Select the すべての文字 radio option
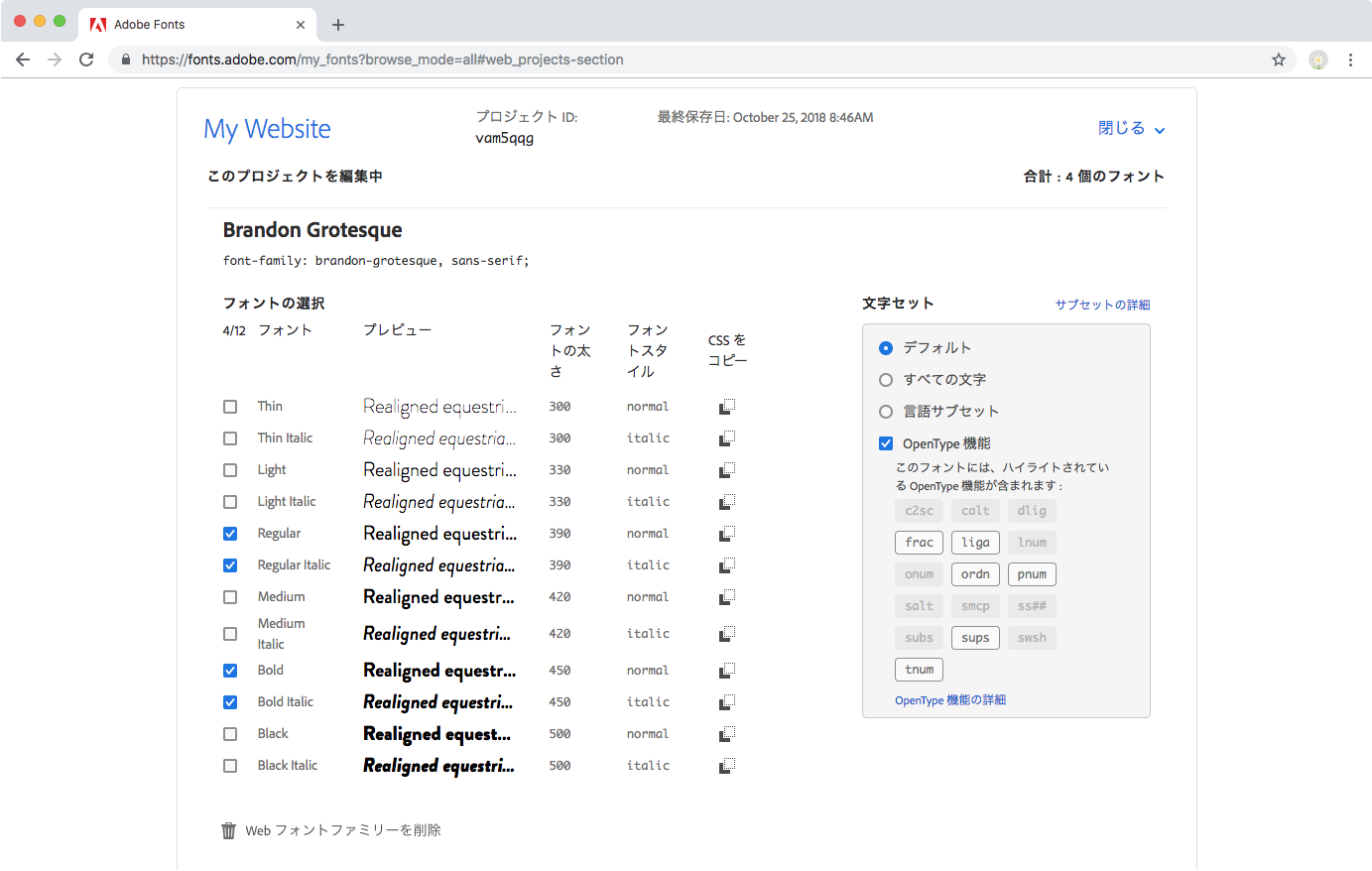Image resolution: width=1372 pixels, height=871 pixels. coord(886,380)
